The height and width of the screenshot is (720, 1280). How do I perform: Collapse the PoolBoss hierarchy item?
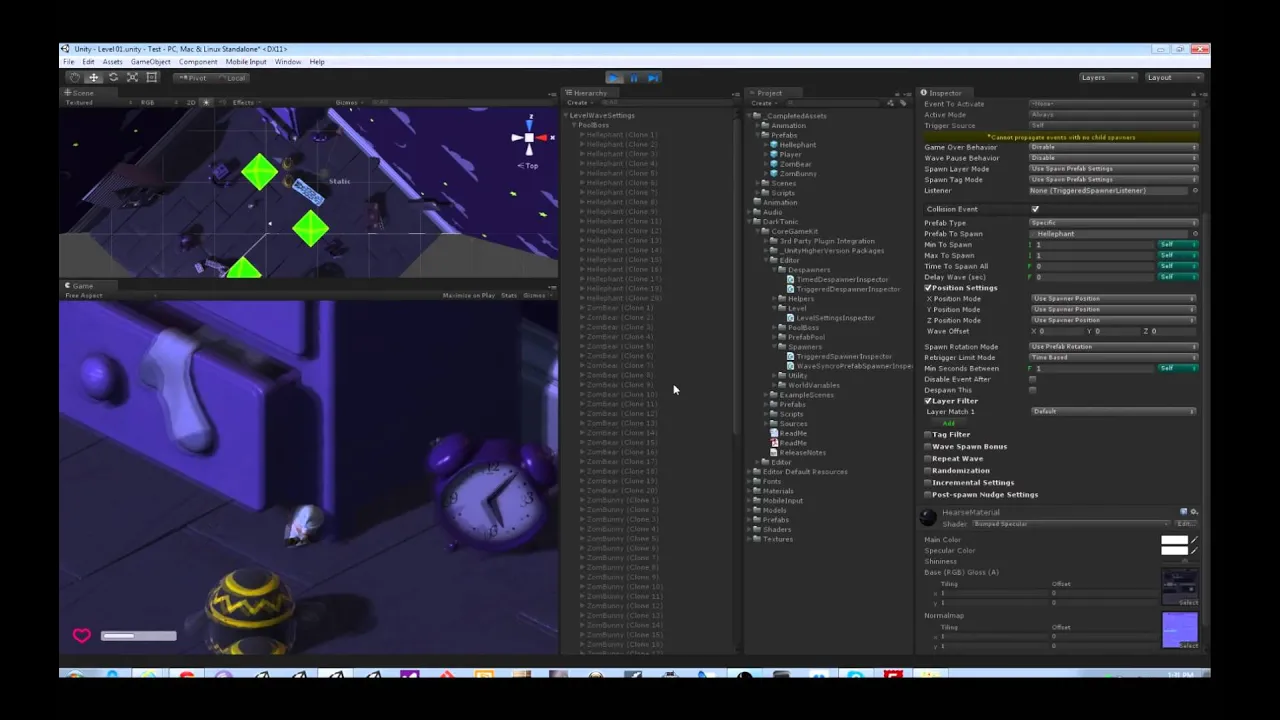pyautogui.click(x=575, y=126)
